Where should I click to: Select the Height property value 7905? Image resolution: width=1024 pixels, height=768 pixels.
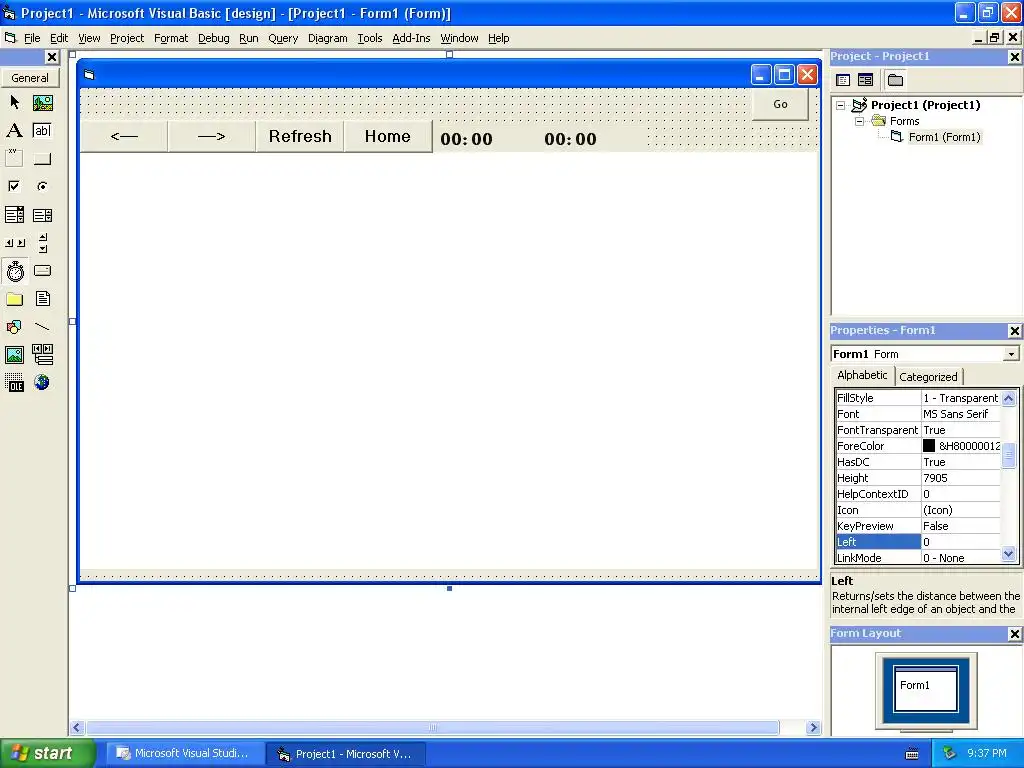961,478
